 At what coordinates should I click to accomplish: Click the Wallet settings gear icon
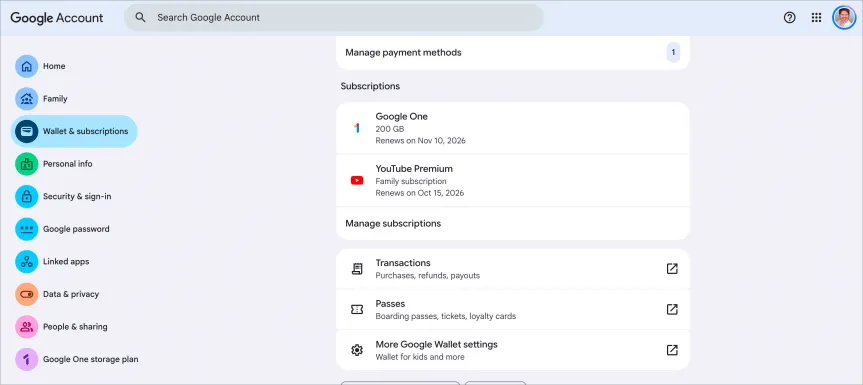(357, 350)
